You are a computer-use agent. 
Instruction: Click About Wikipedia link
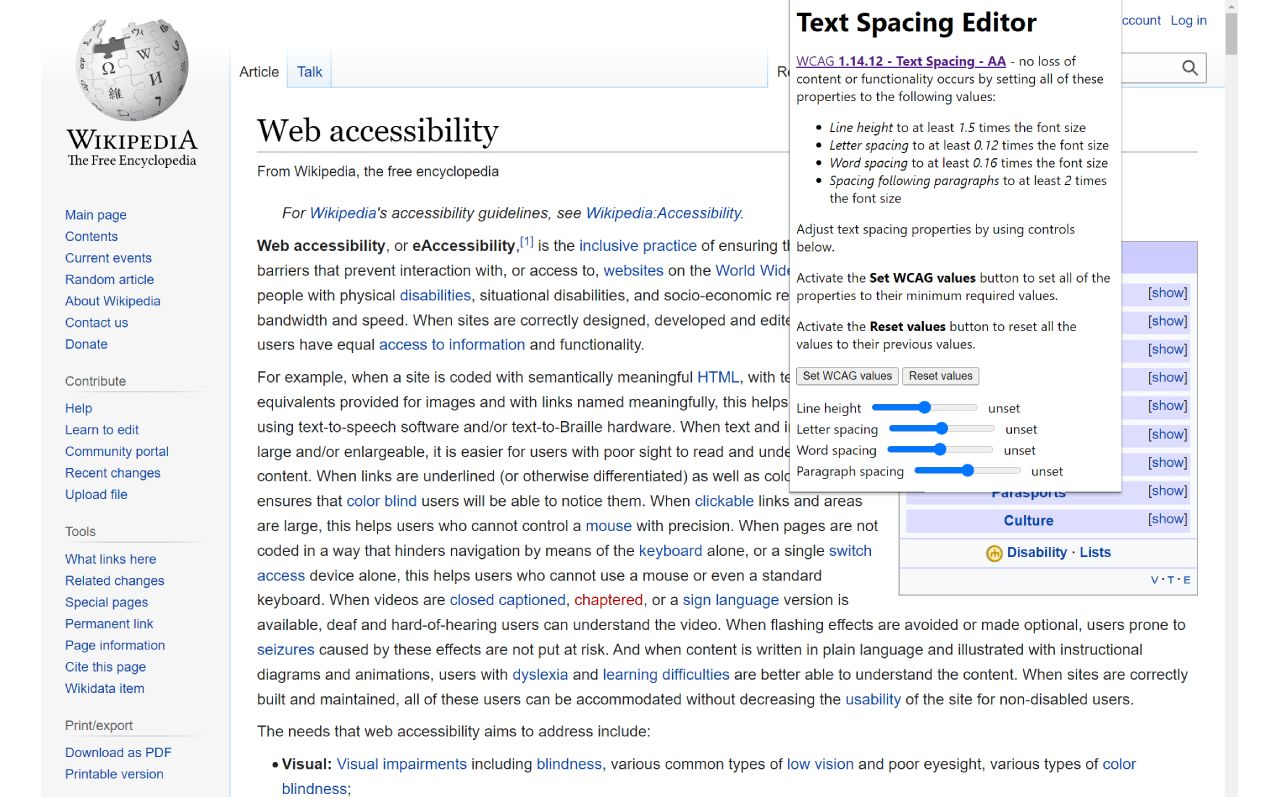(113, 301)
